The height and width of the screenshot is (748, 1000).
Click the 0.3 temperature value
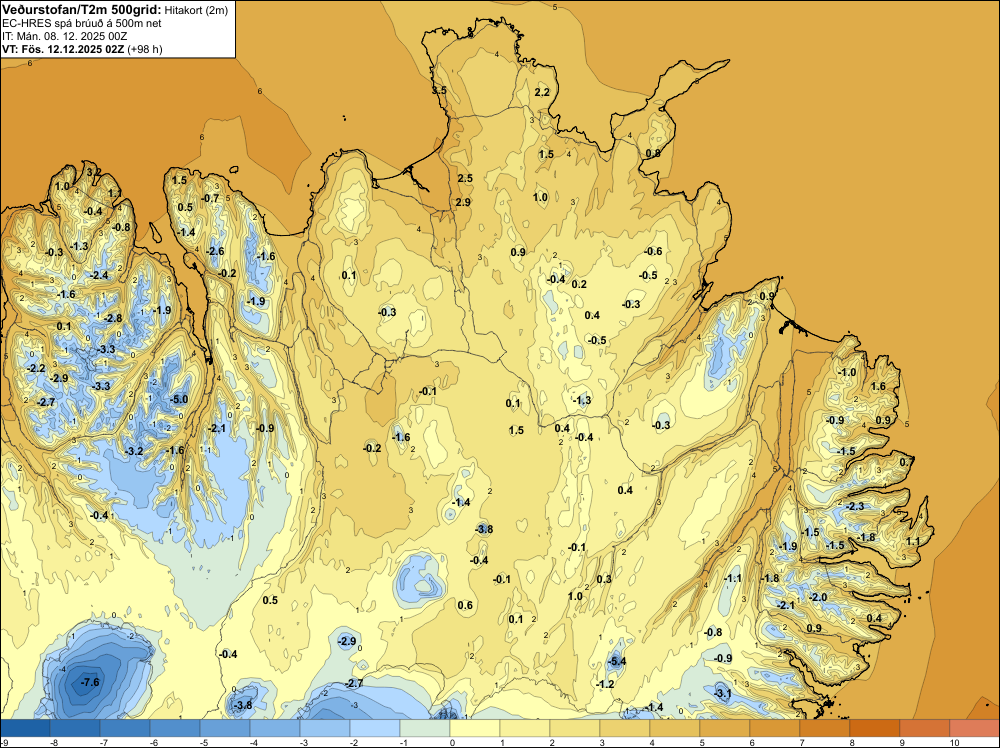click(x=604, y=579)
